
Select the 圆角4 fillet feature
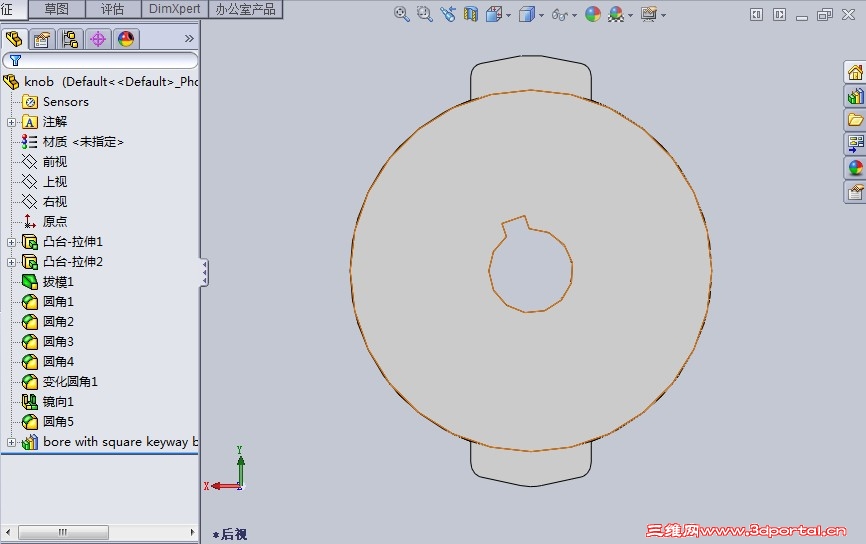tap(47, 362)
